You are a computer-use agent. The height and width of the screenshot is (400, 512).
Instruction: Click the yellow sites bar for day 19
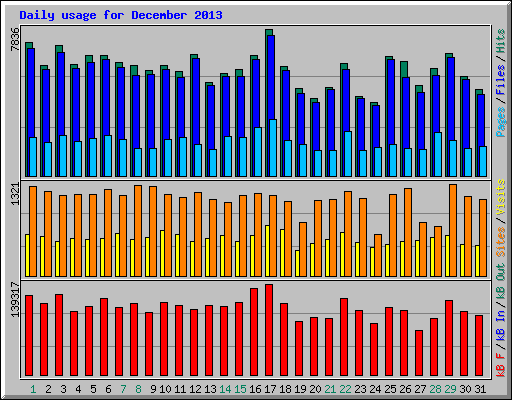(x=297, y=263)
